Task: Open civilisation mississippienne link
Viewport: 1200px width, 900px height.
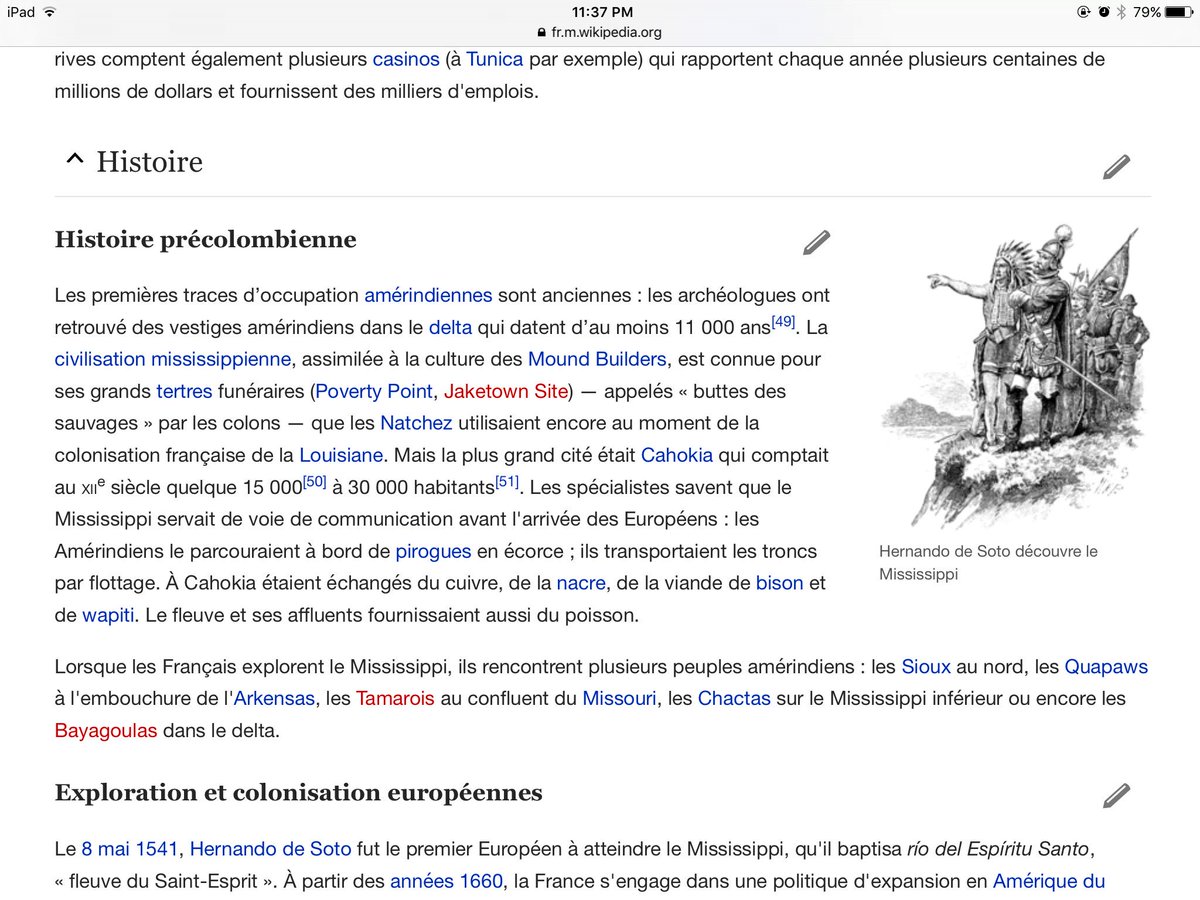Action: pyautogui.click(x=173, y=359)
